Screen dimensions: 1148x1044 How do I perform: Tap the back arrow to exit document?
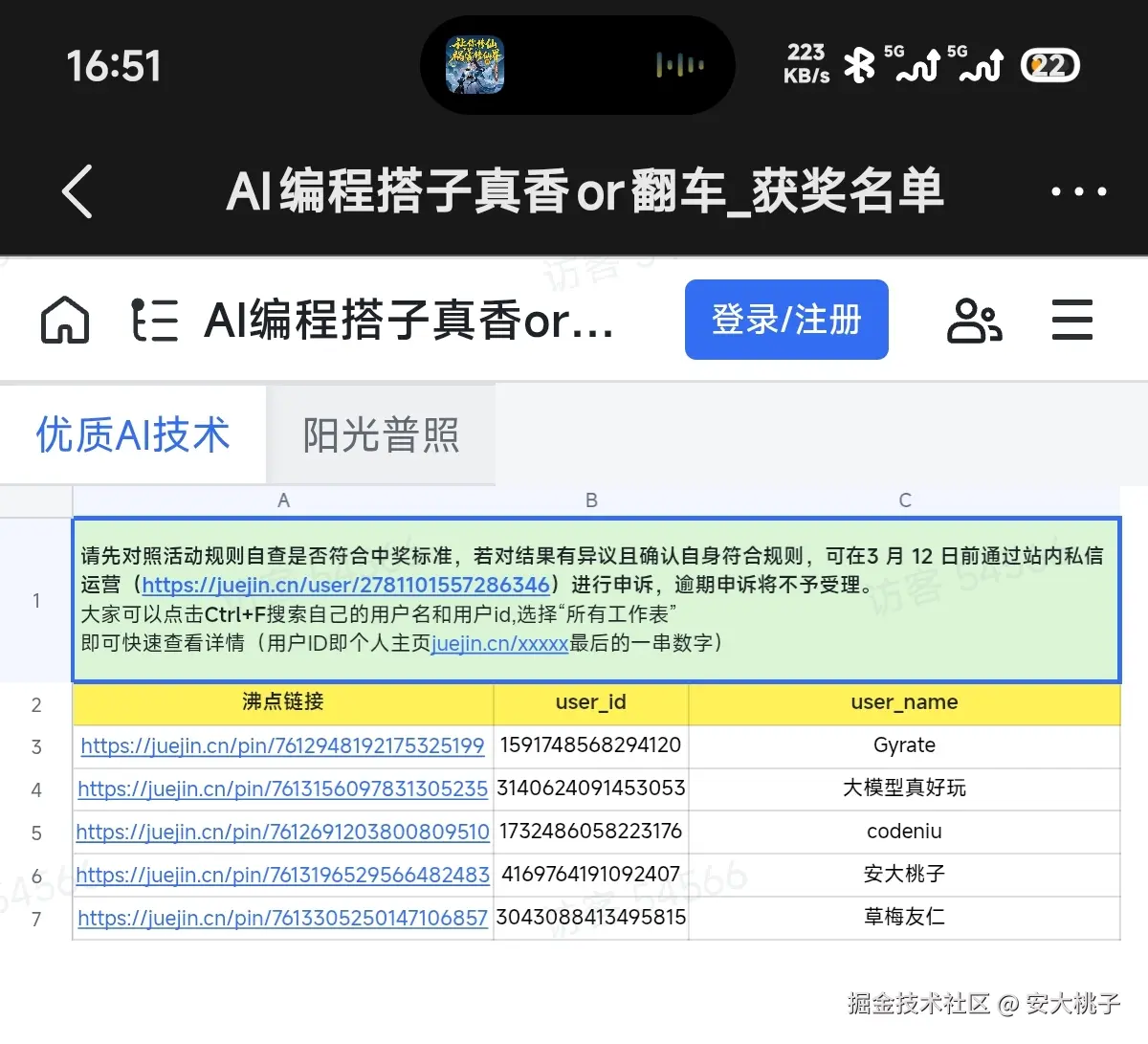[x=77, y=191]
